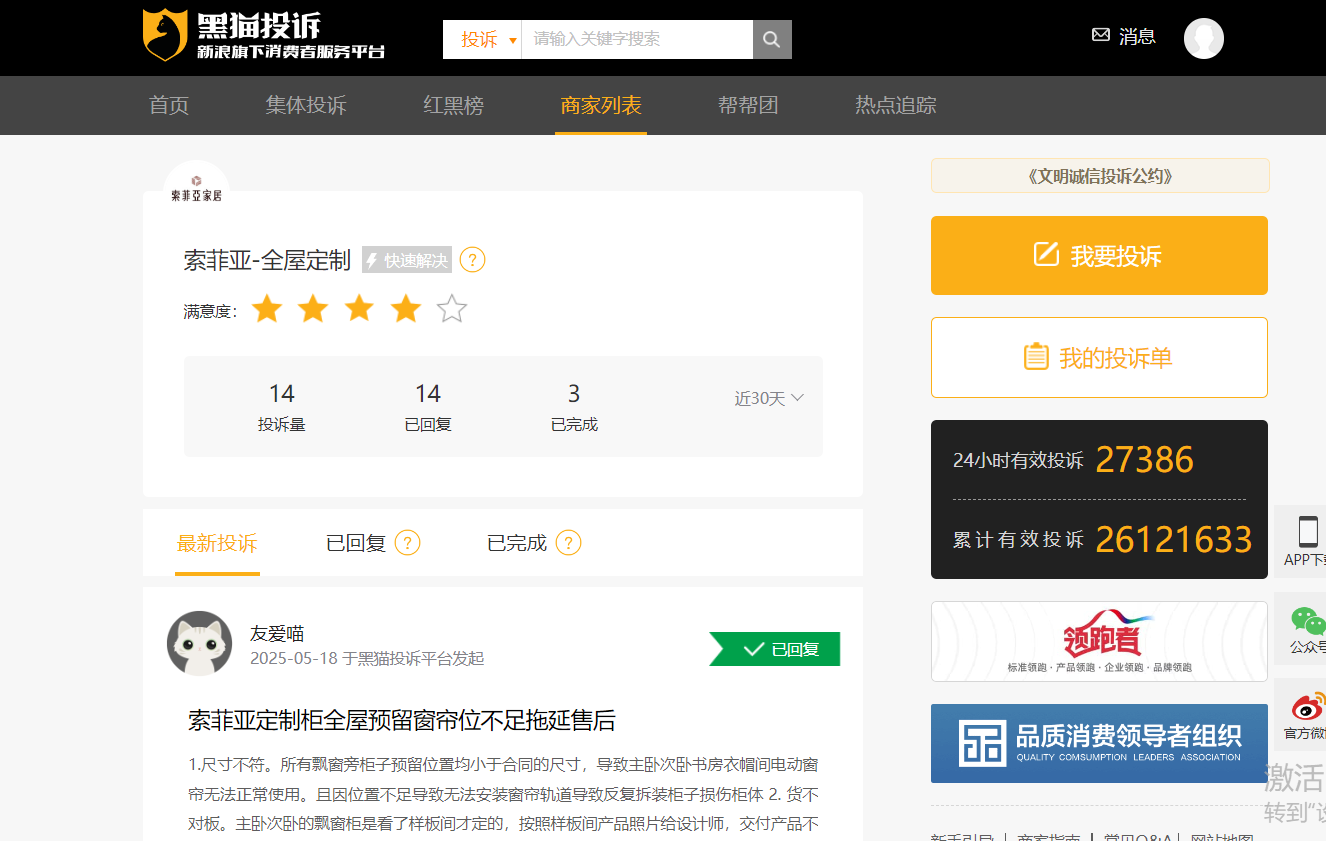Select 商家列表 navigation item
Image resolution: width=1326 pixels, height=841 pixels.
coord(601,105)
